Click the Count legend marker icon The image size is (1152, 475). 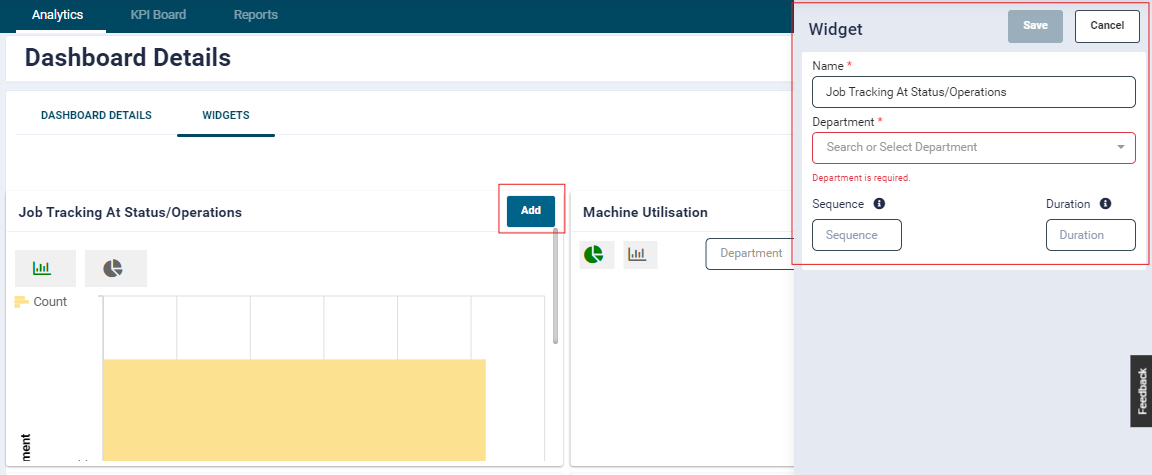coord(21,302)
